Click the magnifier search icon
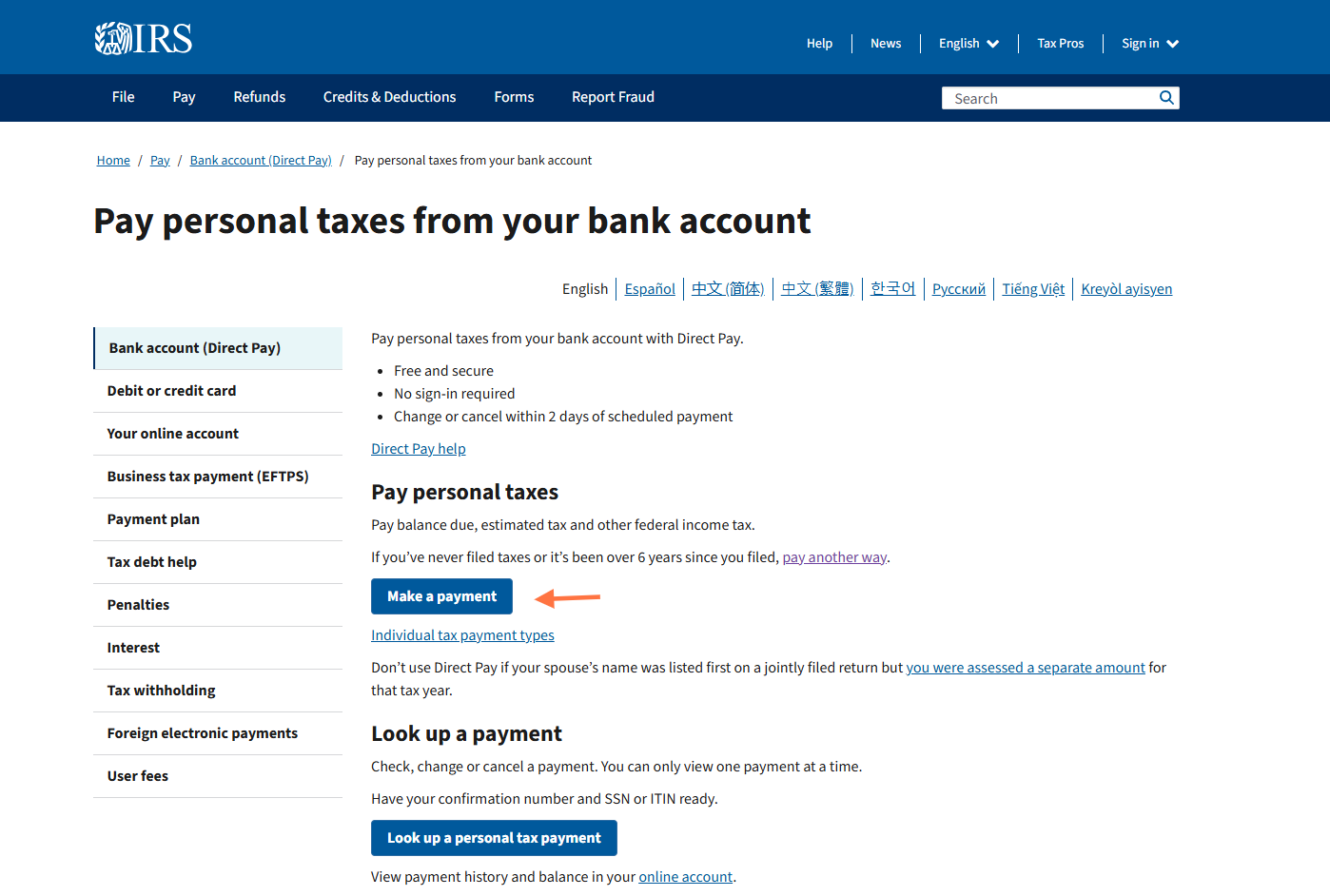Image resolution: width=1330 pixels, height=896 pixels. coord(1166,98)
